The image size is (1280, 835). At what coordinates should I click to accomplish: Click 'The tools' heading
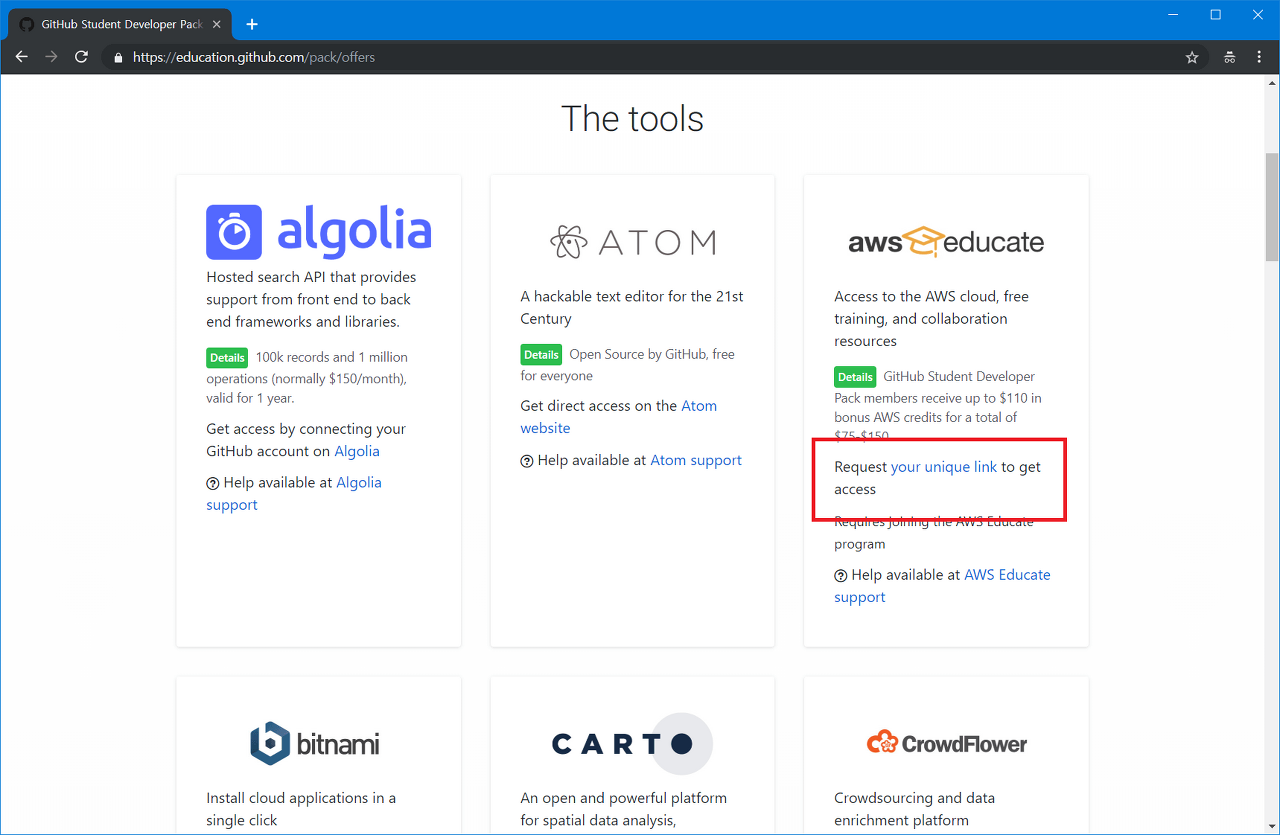pyautogui.click(x=632, y=119)
